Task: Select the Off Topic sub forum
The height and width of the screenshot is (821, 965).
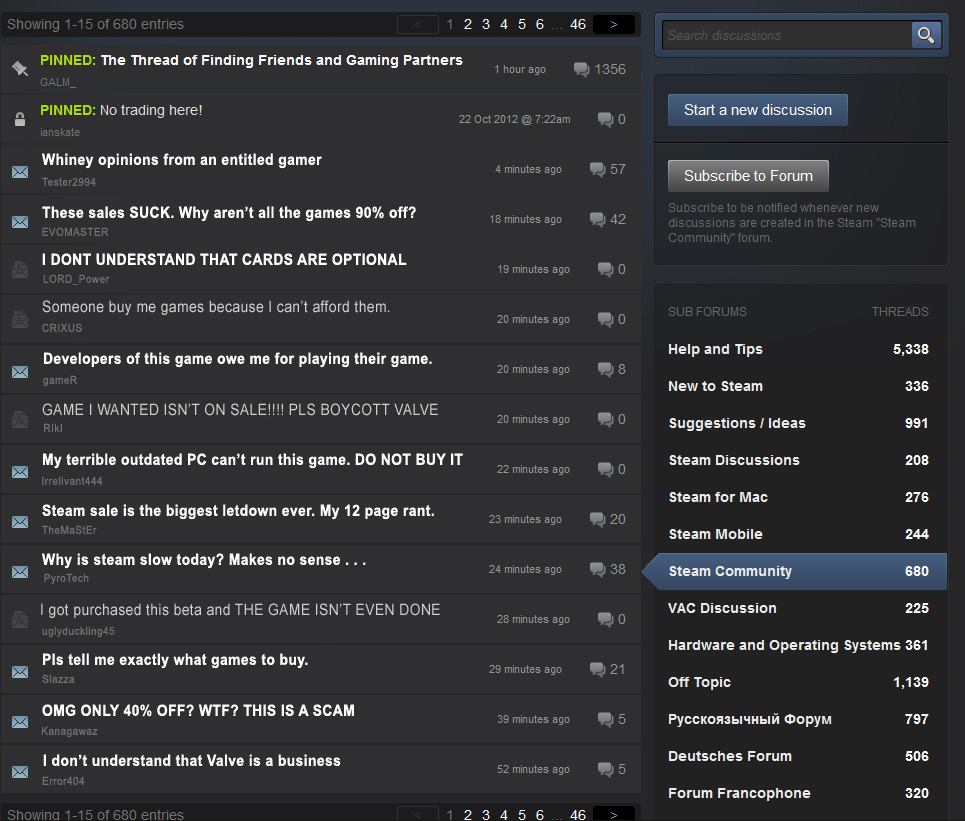Action: 699,682
